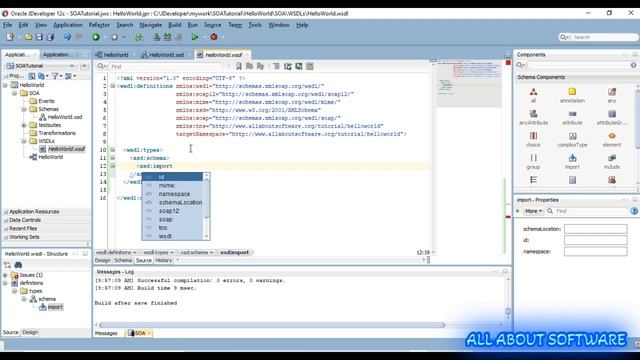Click the schemaLocation property input field
Viewport: 640px width, 360px height.
(596, 229)
